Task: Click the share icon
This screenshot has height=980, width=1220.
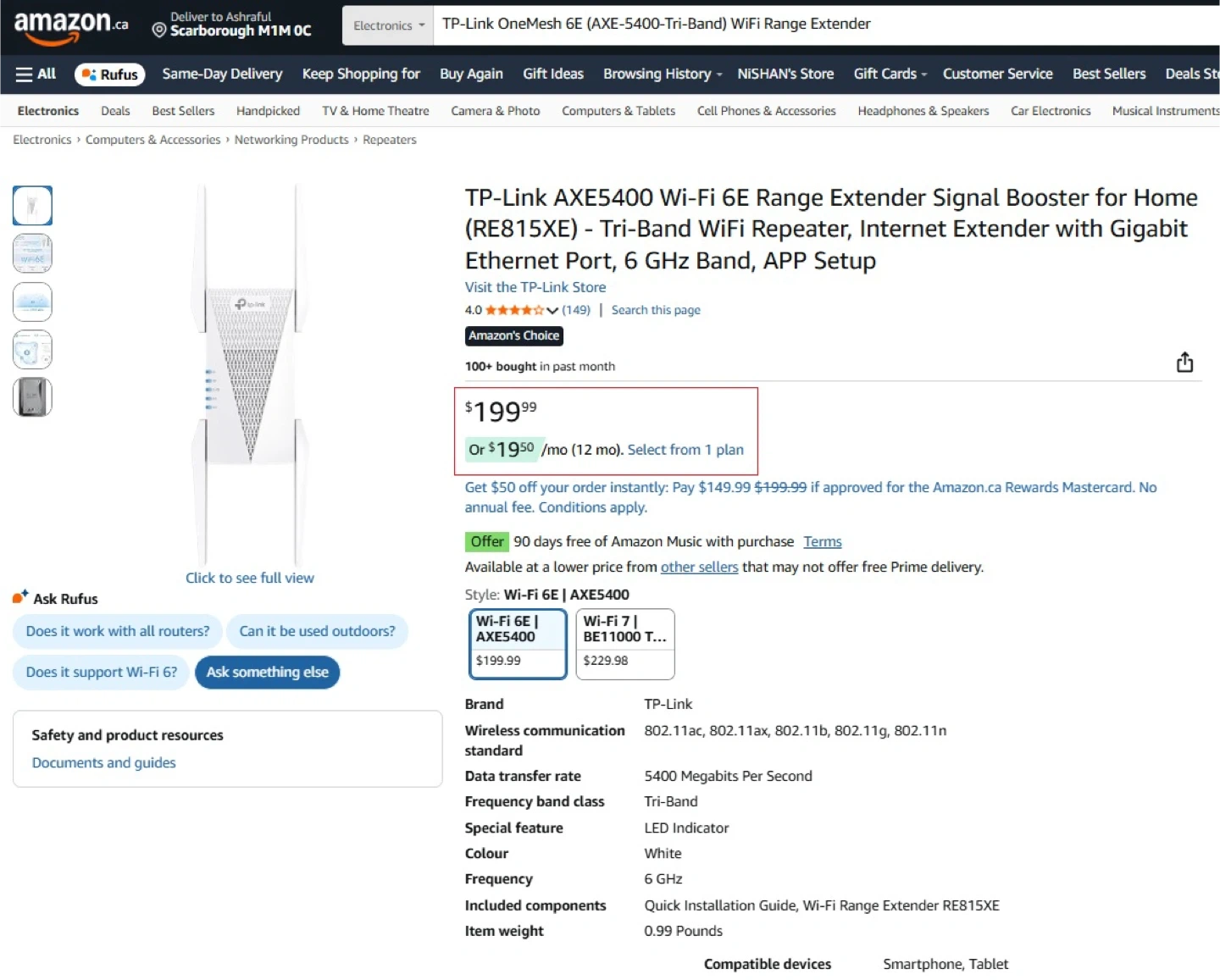Action: (x=1184, y=363)
